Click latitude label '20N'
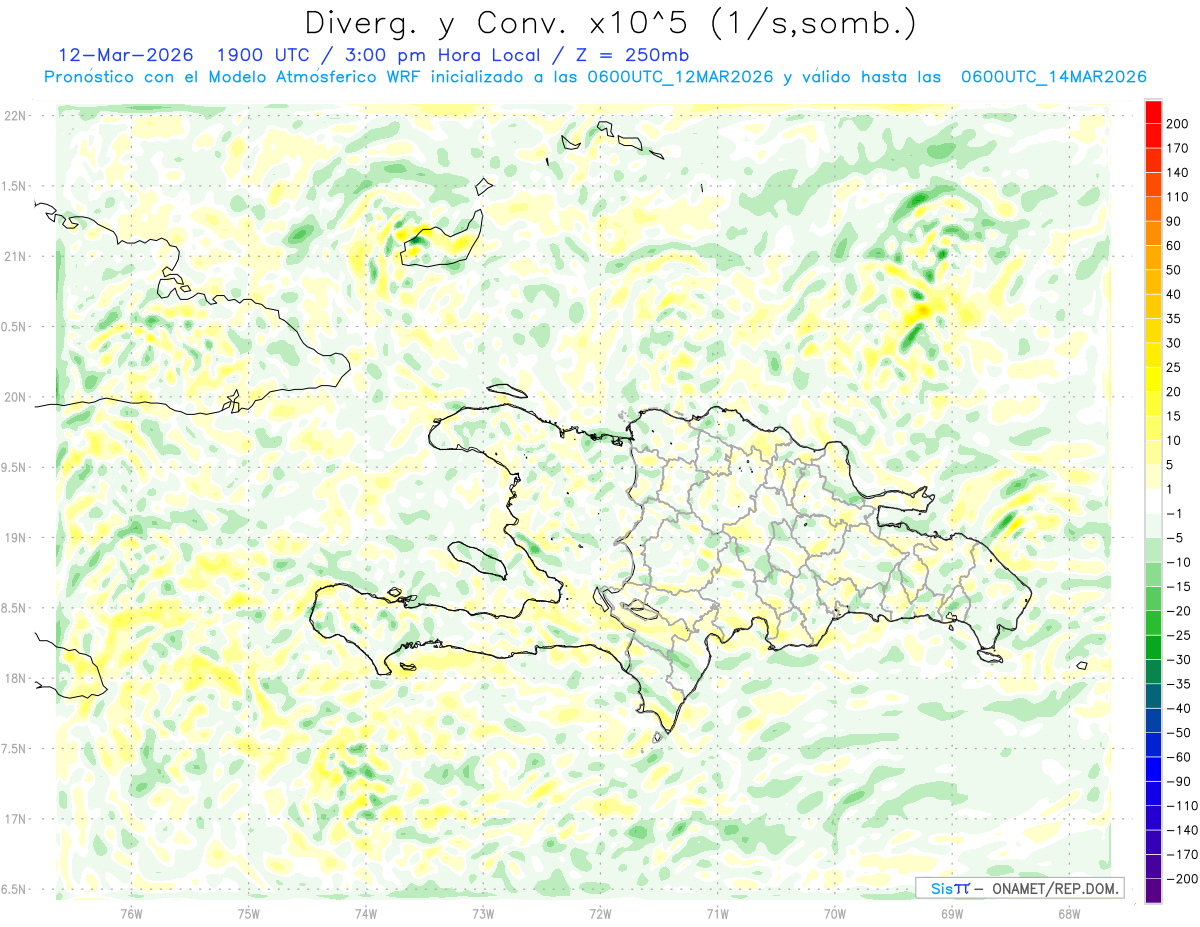Screen dimensions: 1200x927 [14, 397]
